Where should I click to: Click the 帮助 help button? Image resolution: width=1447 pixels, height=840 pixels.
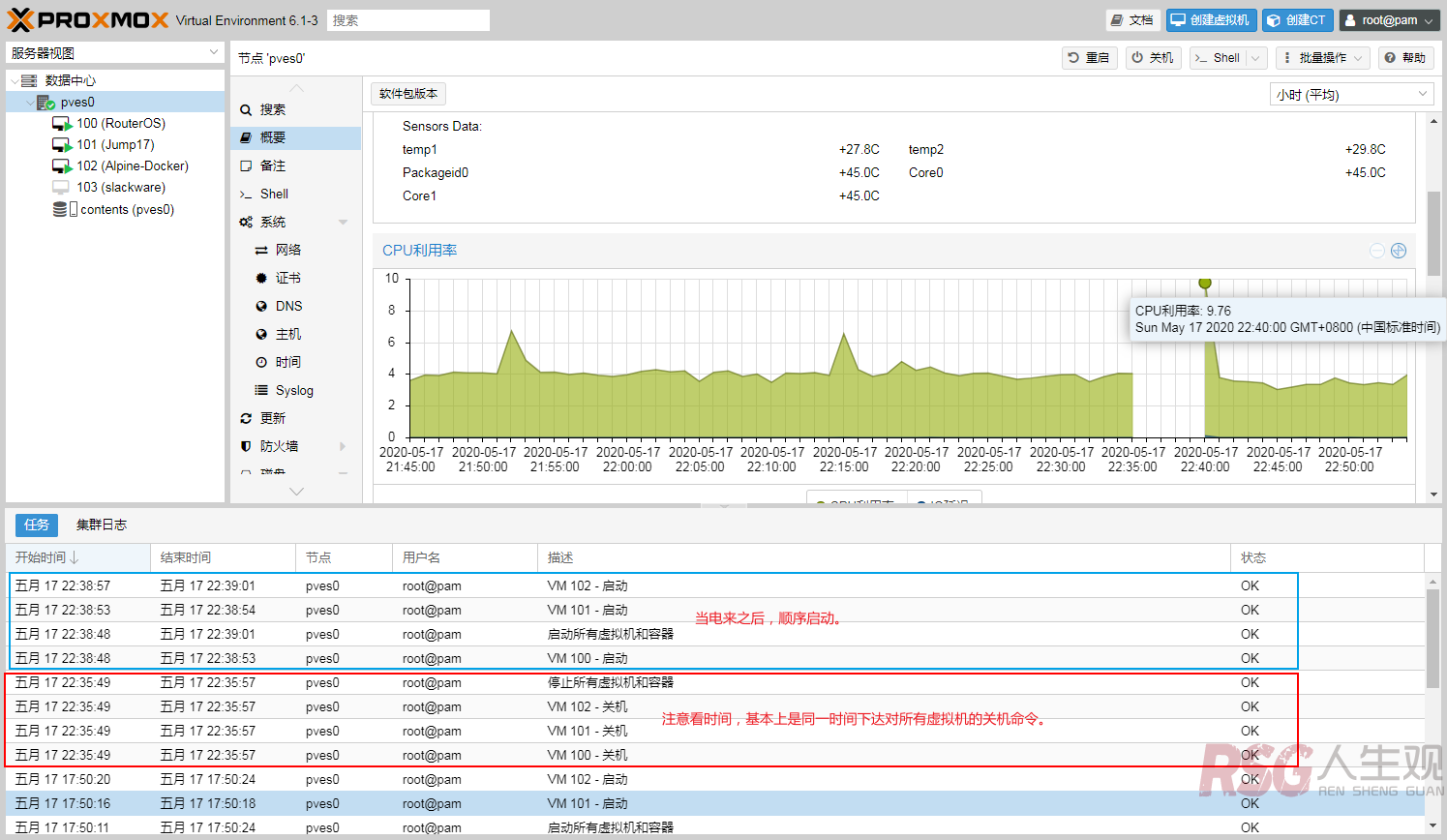tap(1404, 58)
